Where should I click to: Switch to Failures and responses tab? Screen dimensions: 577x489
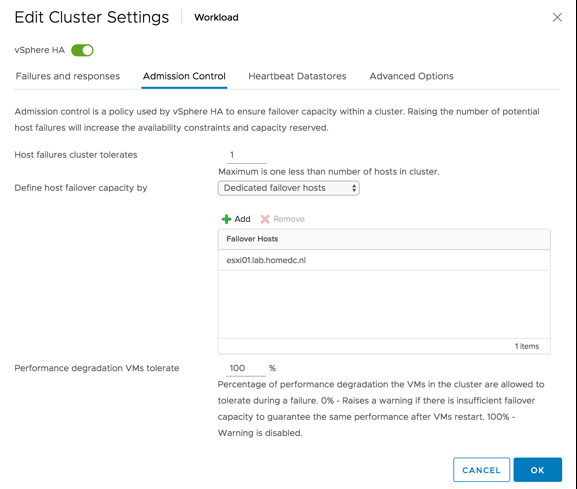pyautogui.click(x=68, y=76)
